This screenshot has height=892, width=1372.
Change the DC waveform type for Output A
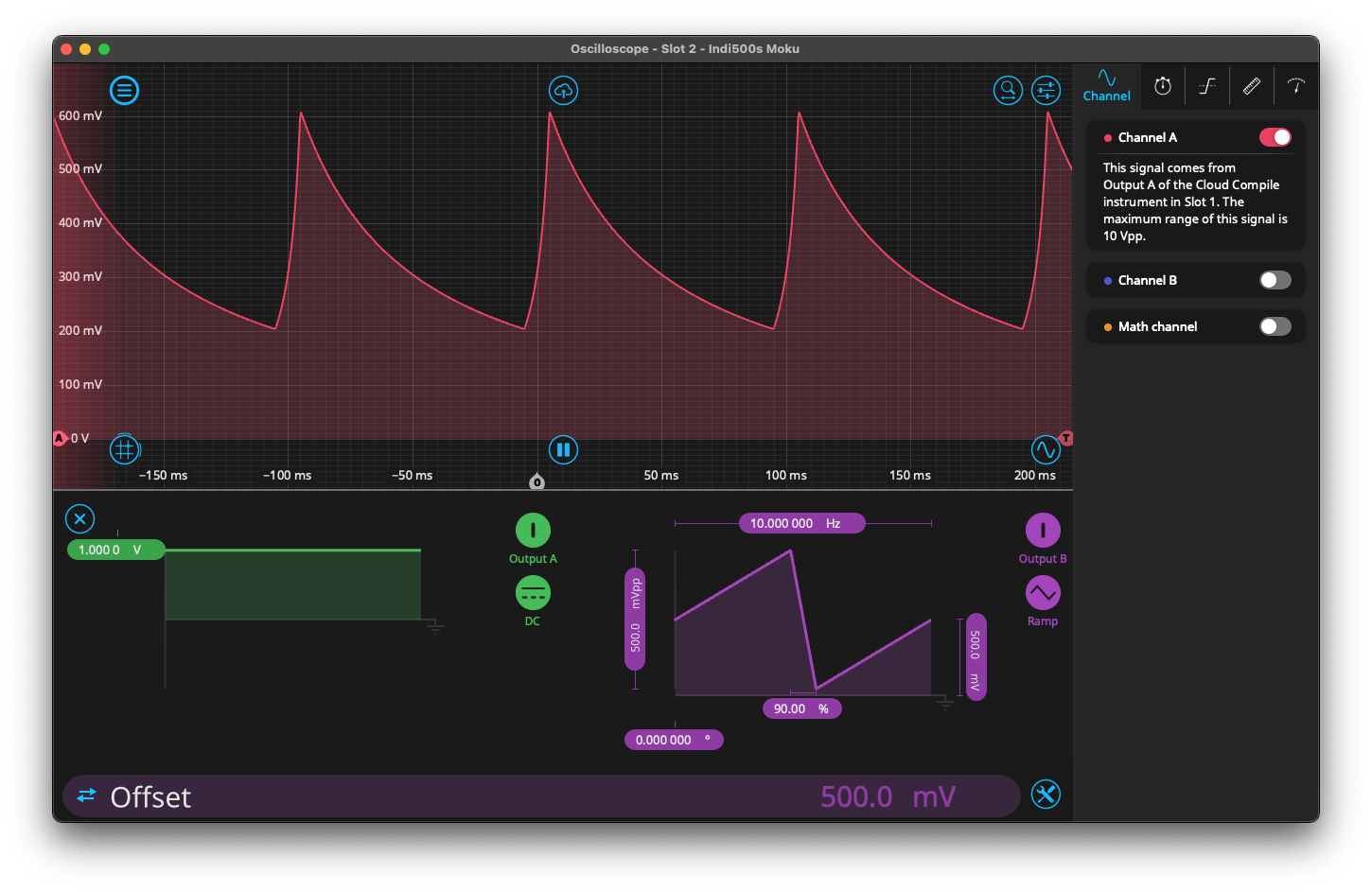tap(533, 593)
